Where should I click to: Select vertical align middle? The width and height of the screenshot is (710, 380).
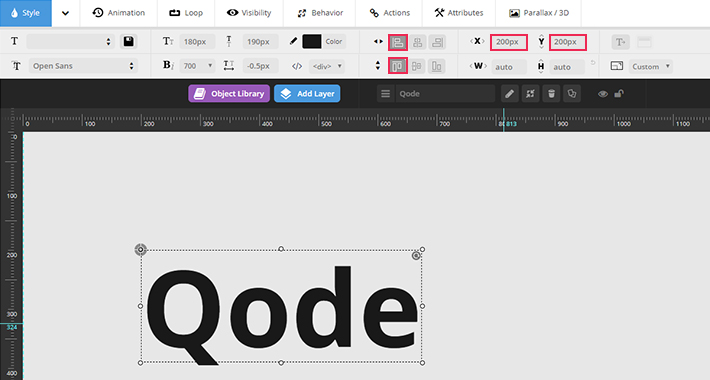coord(417,66)
